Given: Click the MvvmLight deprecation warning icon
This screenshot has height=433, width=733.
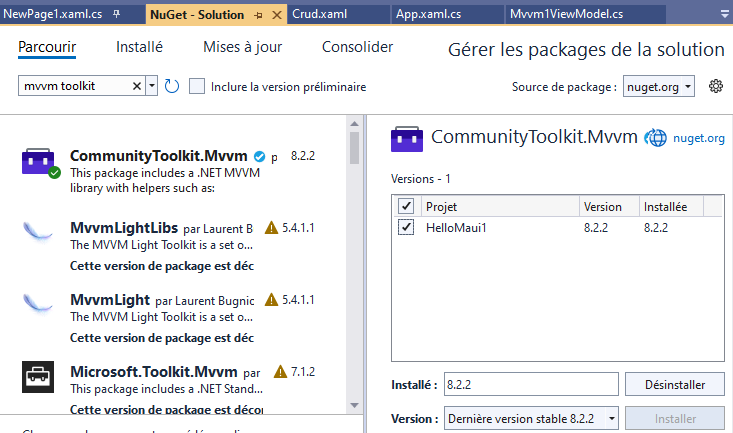Looking at the screenshot, I should click(x=271, y=300).
